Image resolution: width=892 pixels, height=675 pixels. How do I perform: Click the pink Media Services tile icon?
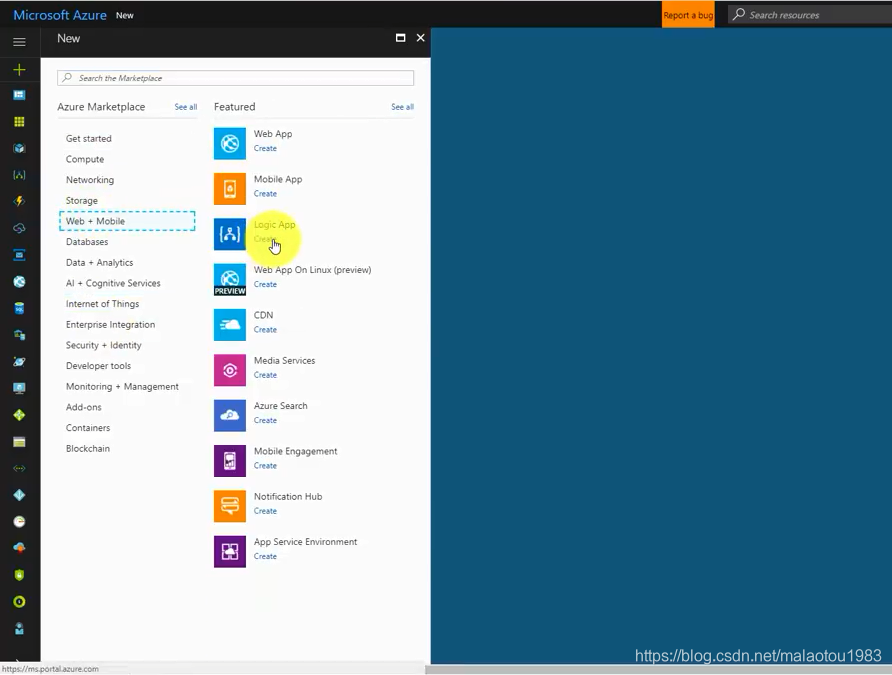coord(230,370)
